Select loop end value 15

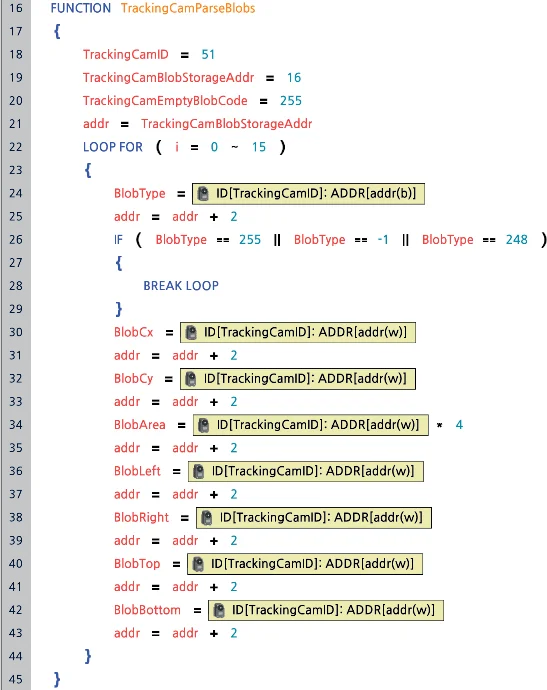tap(259, 147)
